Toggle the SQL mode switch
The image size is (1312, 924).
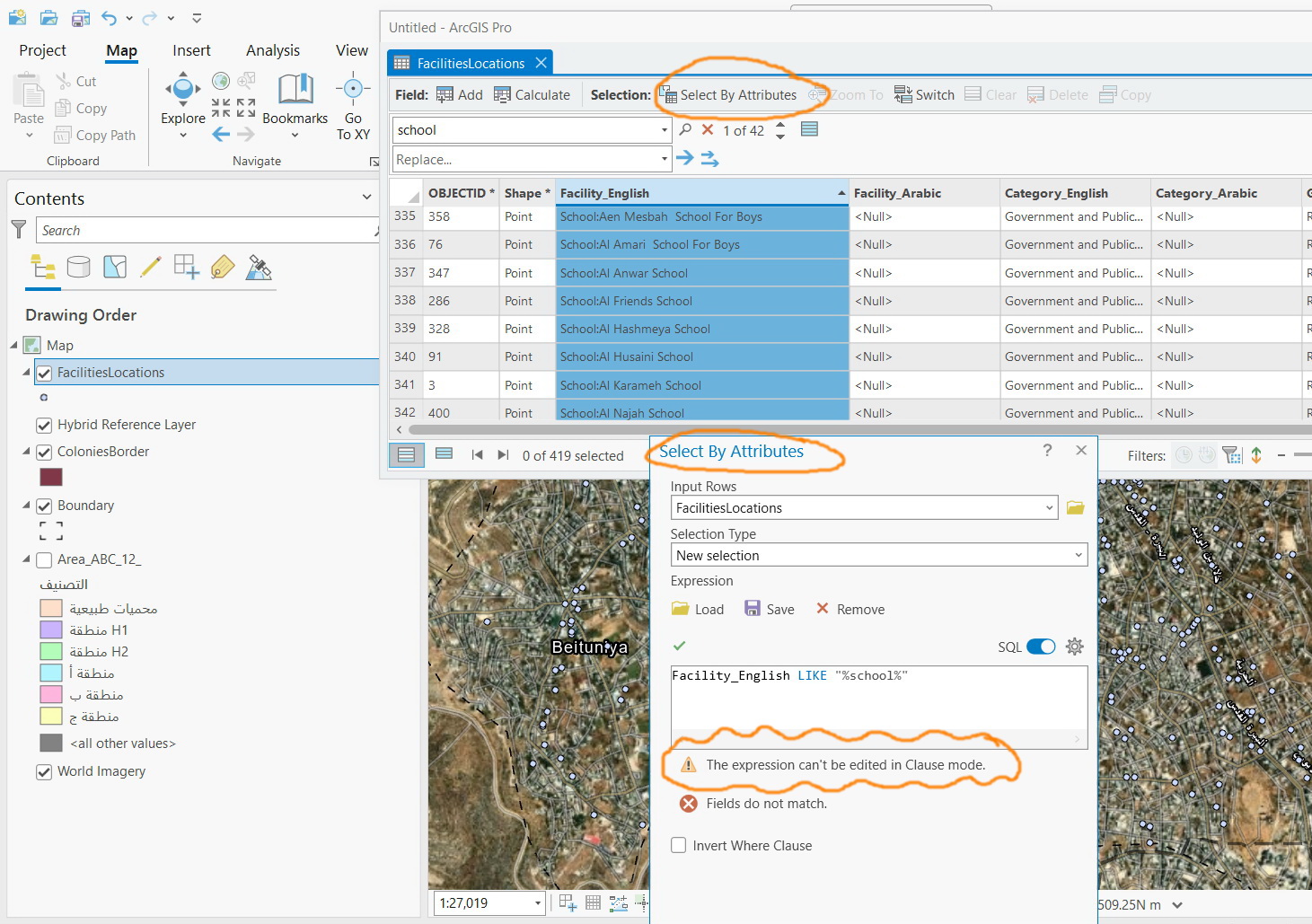pyautogui.click(x=1041, y=647)
